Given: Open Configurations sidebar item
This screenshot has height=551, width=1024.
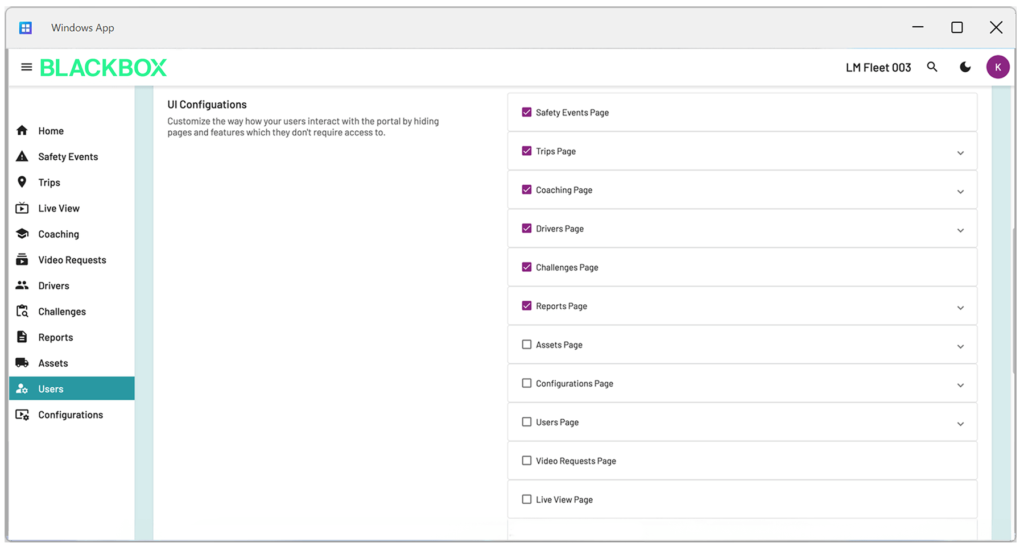Looking at the screenshot, I should tap(72, 415).
